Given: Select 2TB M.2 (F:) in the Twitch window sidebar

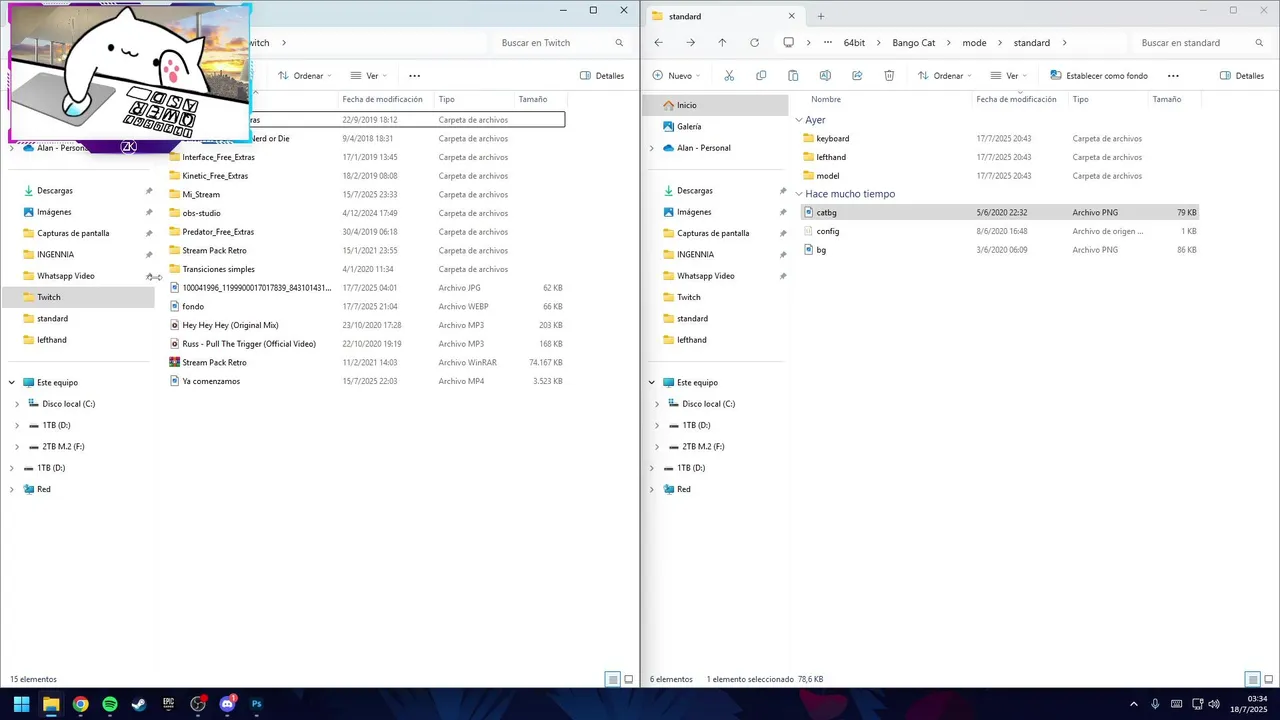Looking at the screenshot, I should 63,447.
